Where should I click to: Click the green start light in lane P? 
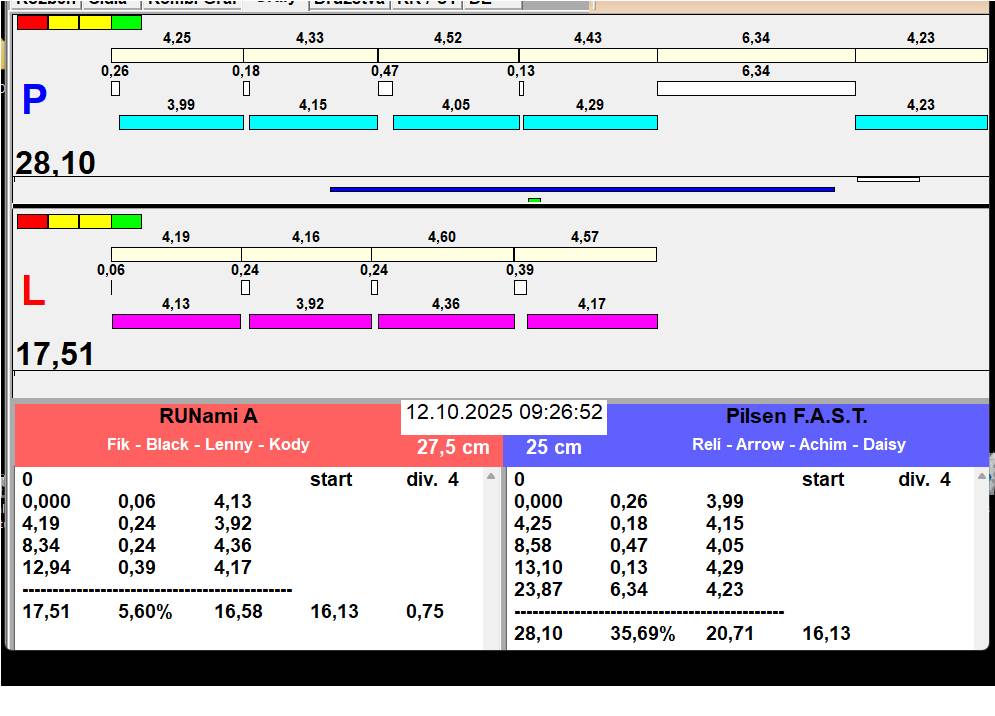(x=126, y=22)
